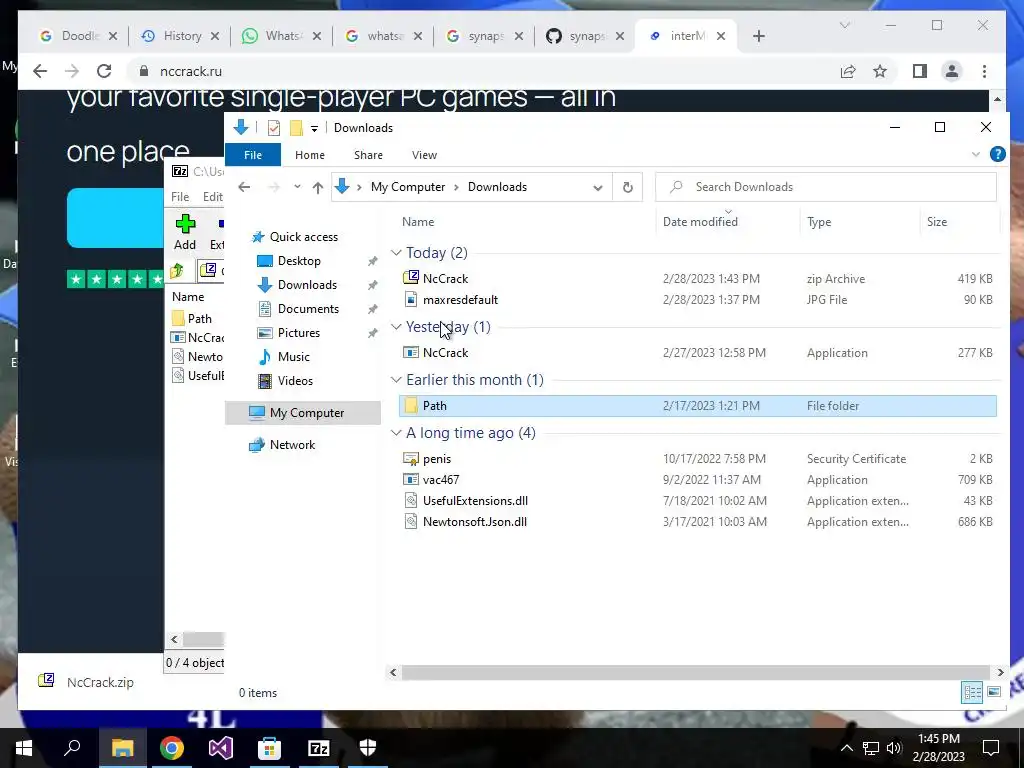Select Newtonsoft.Json.dll file
1024x768 pixels.
(x=697, y=522)
